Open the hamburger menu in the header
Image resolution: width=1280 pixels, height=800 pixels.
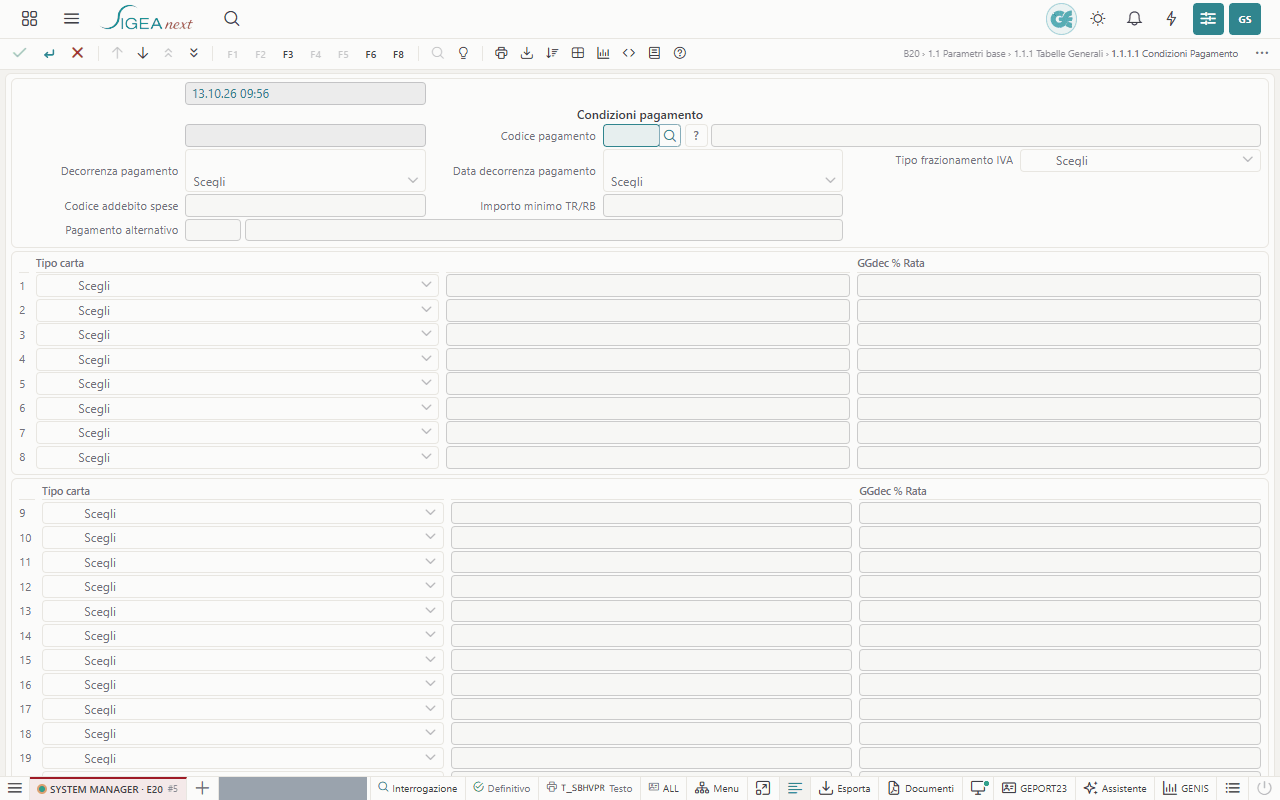pos(71,19)
